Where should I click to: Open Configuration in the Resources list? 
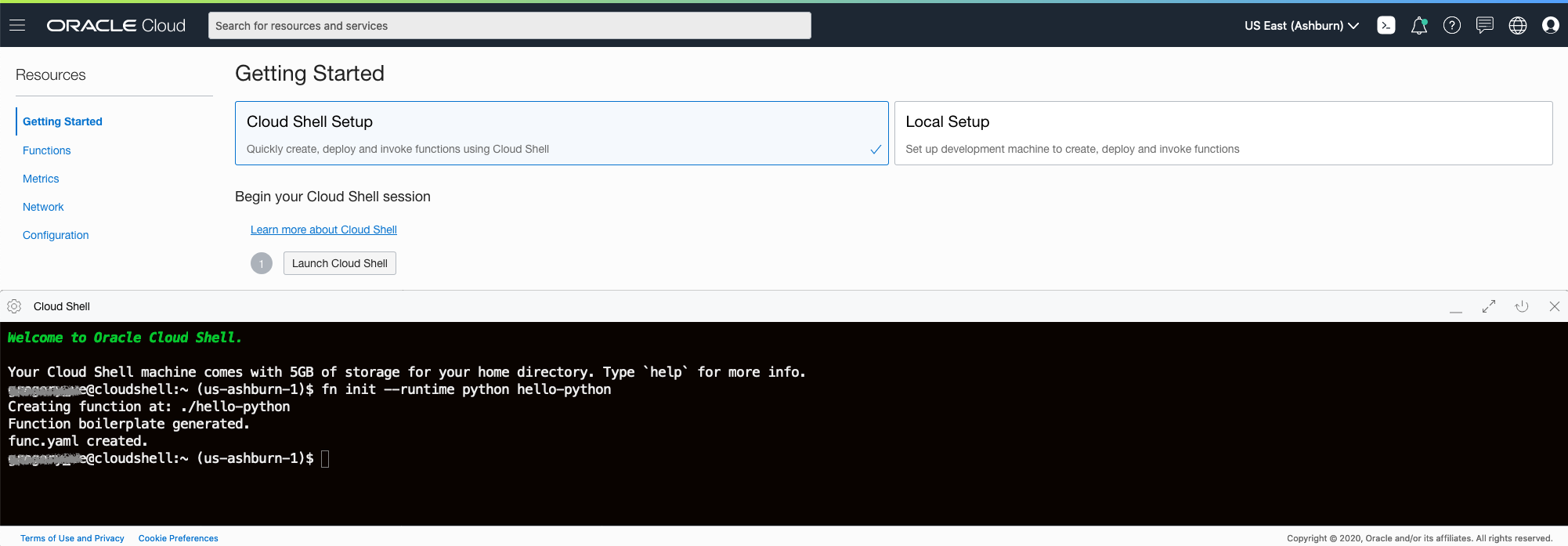[56, 235]
